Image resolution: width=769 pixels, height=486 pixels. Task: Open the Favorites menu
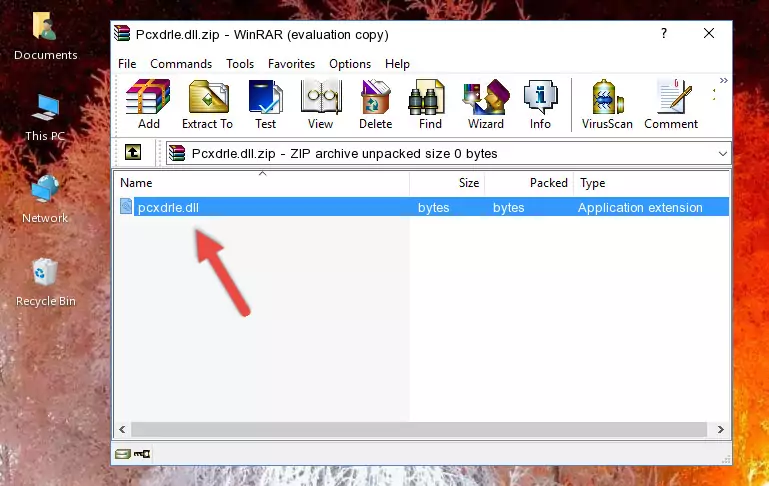click(291, 64)
